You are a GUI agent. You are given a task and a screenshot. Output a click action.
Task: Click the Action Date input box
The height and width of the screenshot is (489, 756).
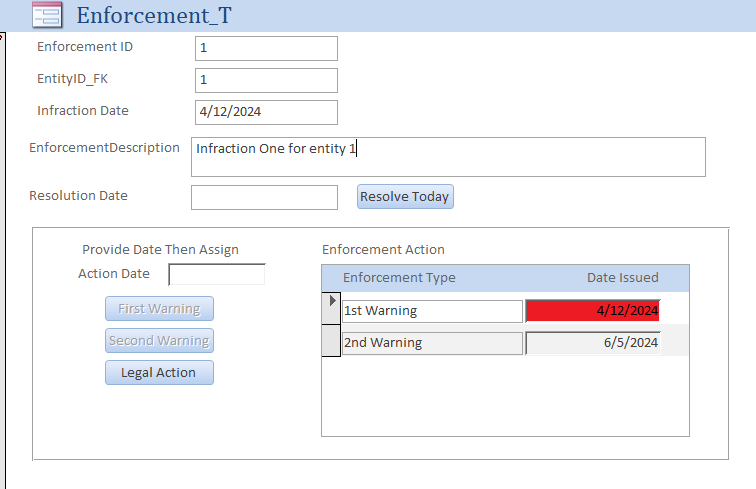click(216, 274)
